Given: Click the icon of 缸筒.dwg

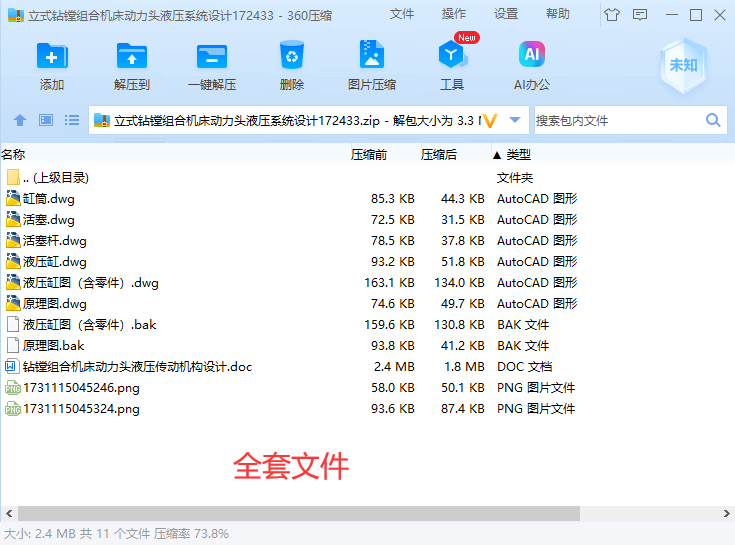Looking at the screenshot, I should [13, 199].
